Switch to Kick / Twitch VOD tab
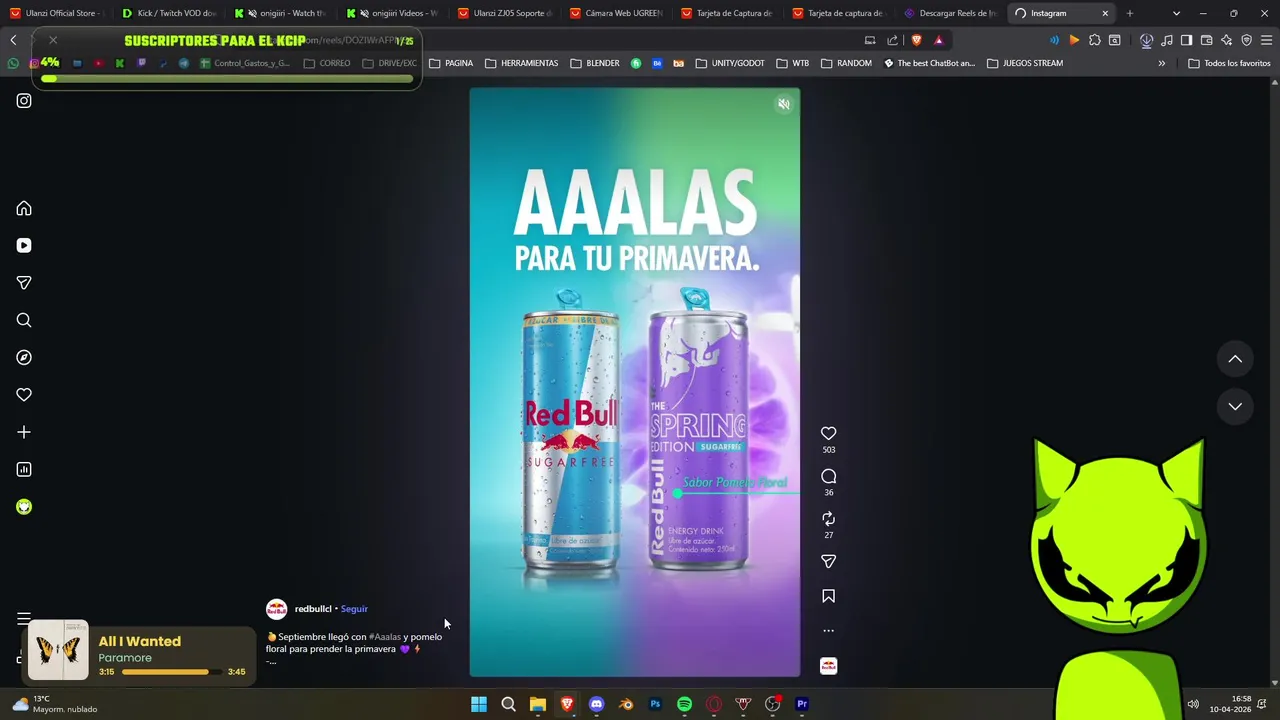 [170, 13]
